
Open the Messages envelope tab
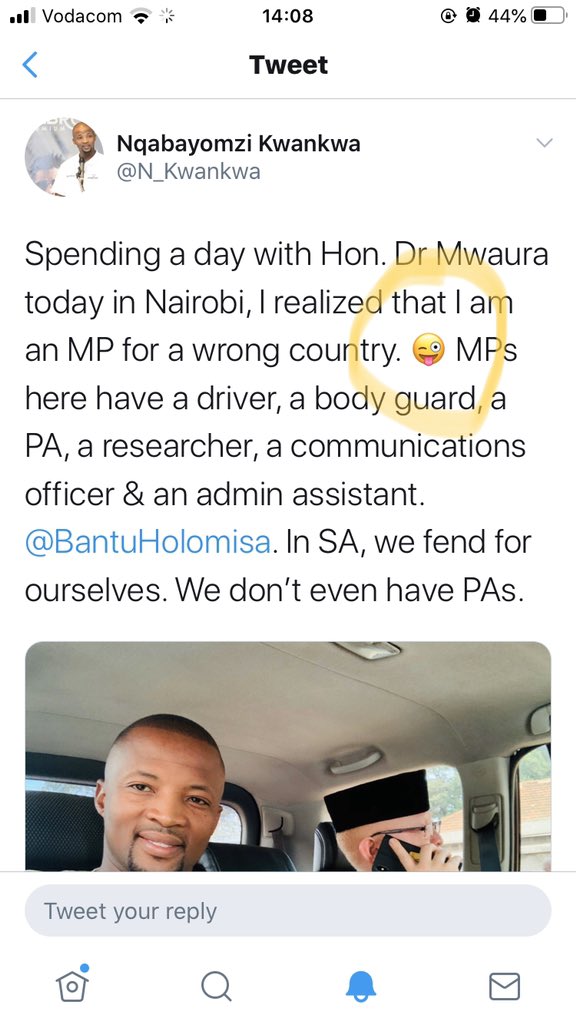click(x=504, y=986)
